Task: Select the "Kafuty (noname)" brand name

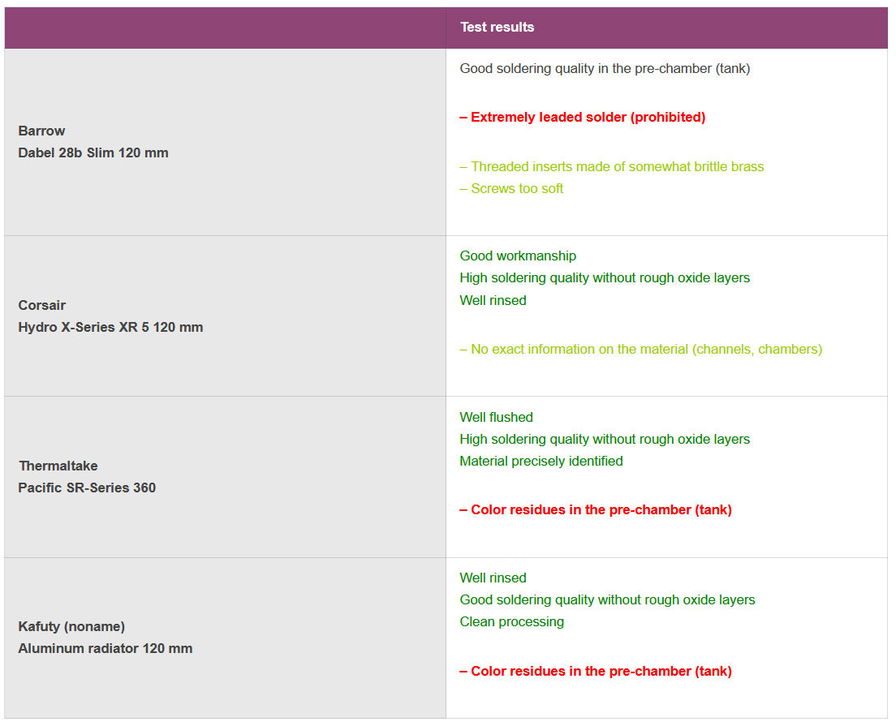Action: point(72,627)
